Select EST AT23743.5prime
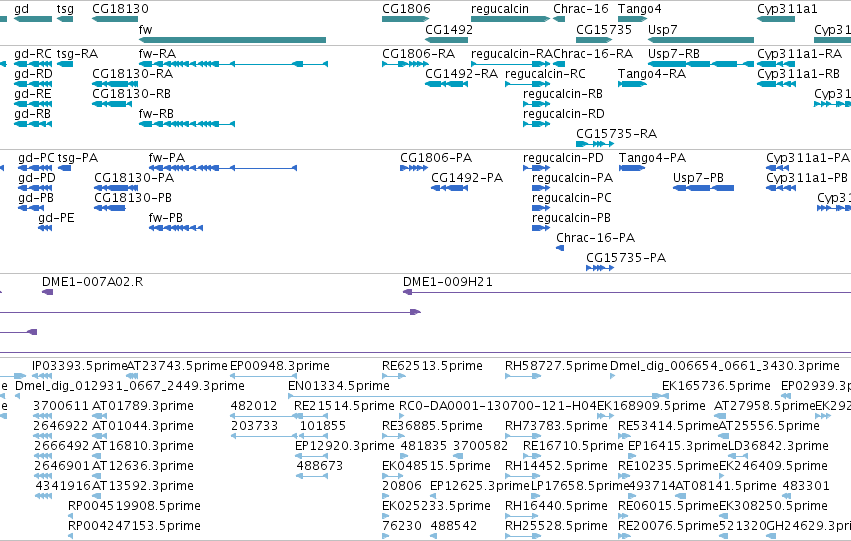Screen dimensions: 851x541 (x=177, y=366)
